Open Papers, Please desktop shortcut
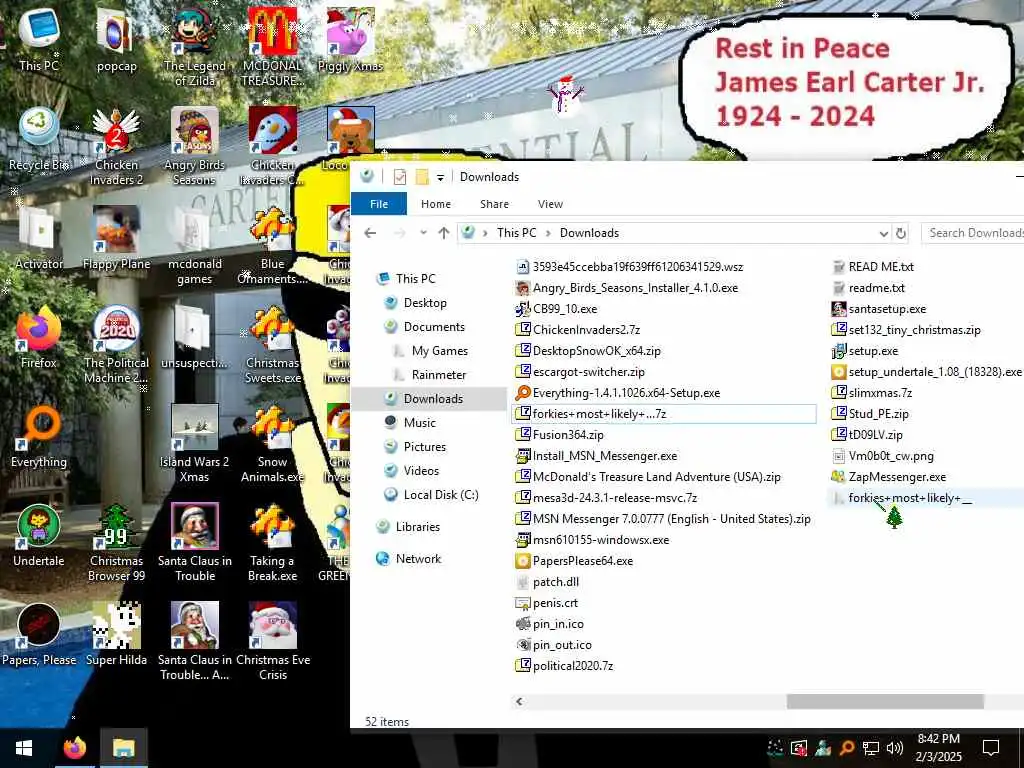This screenshot has height=768, width=1024. pos(39,635)
